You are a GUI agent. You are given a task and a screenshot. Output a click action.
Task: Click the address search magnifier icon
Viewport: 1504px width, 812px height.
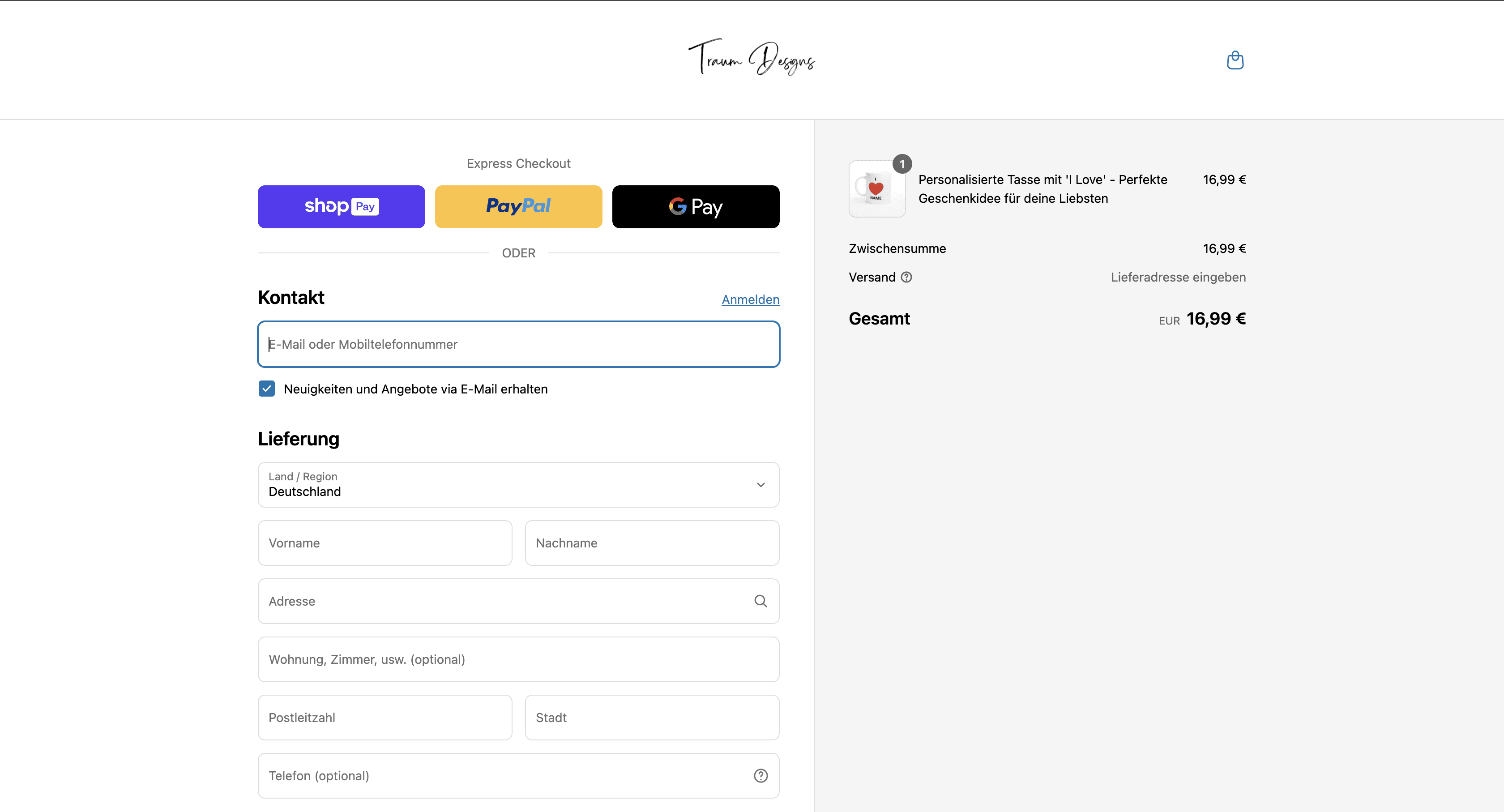pyautogui.click(x=760, y=601)
